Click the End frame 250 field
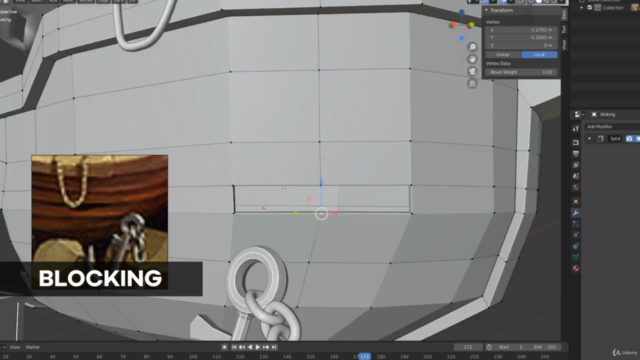The image size is (640, 360). (544, 347)
